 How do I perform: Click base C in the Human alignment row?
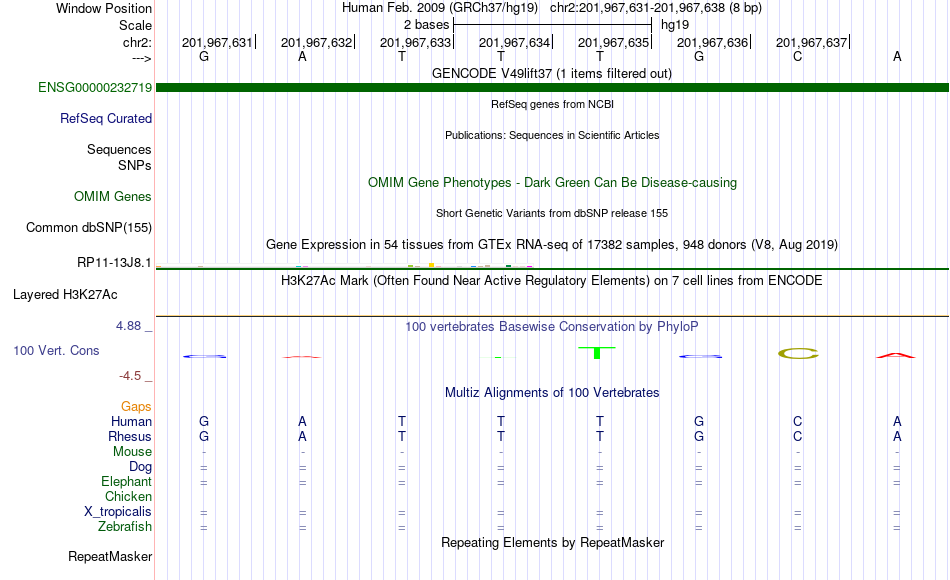tap(797, 421)
